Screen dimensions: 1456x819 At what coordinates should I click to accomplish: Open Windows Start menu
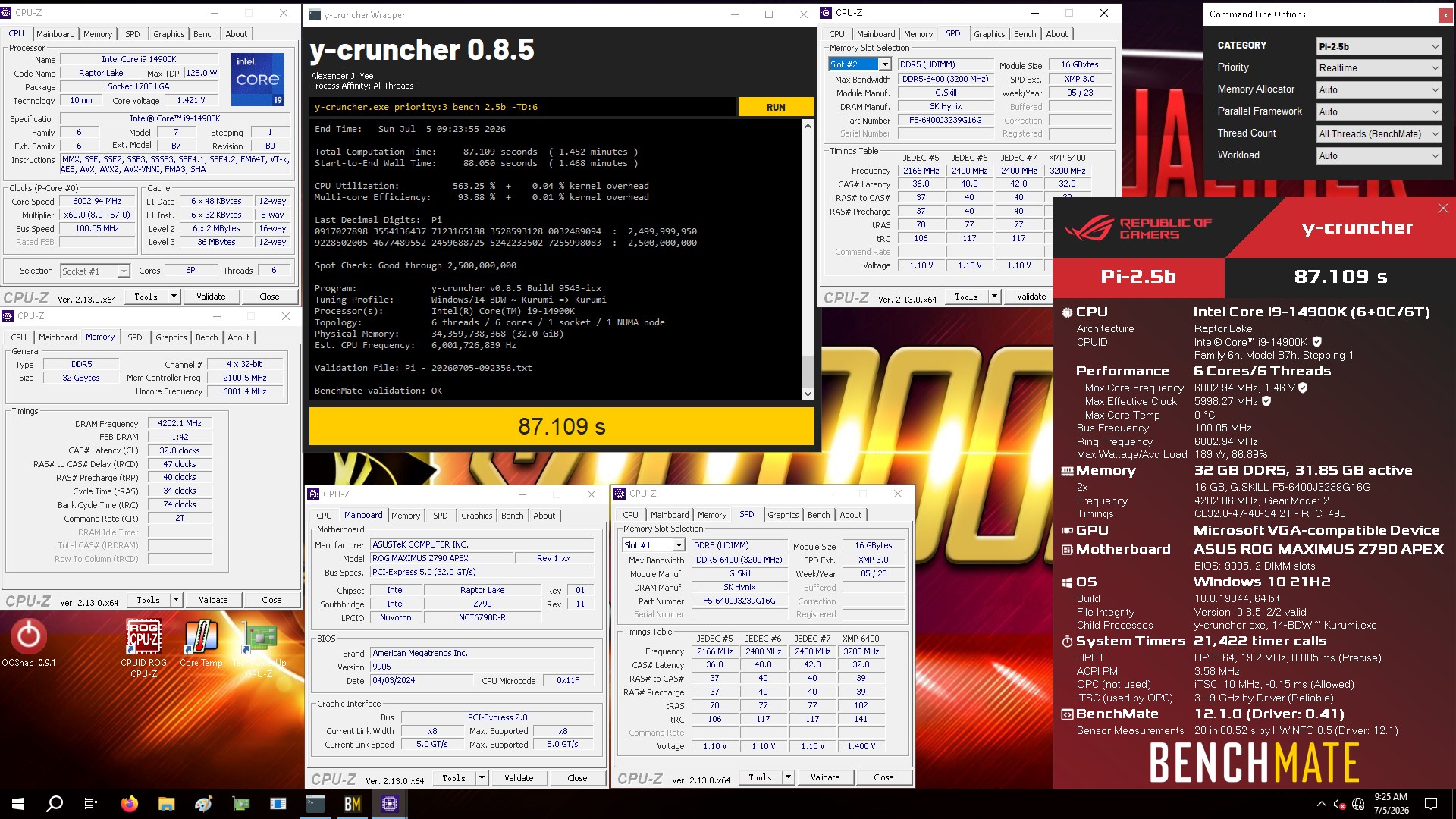pyautogui.click(x=18, y=804)
